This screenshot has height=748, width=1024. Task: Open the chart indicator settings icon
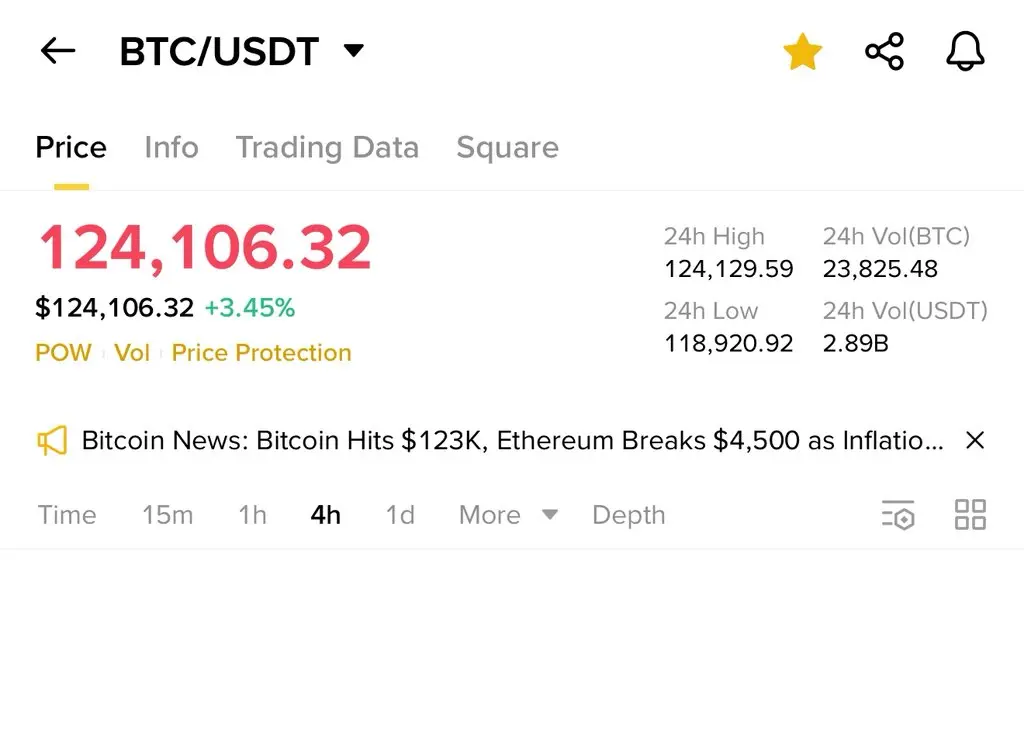click(x=898, y=515)
